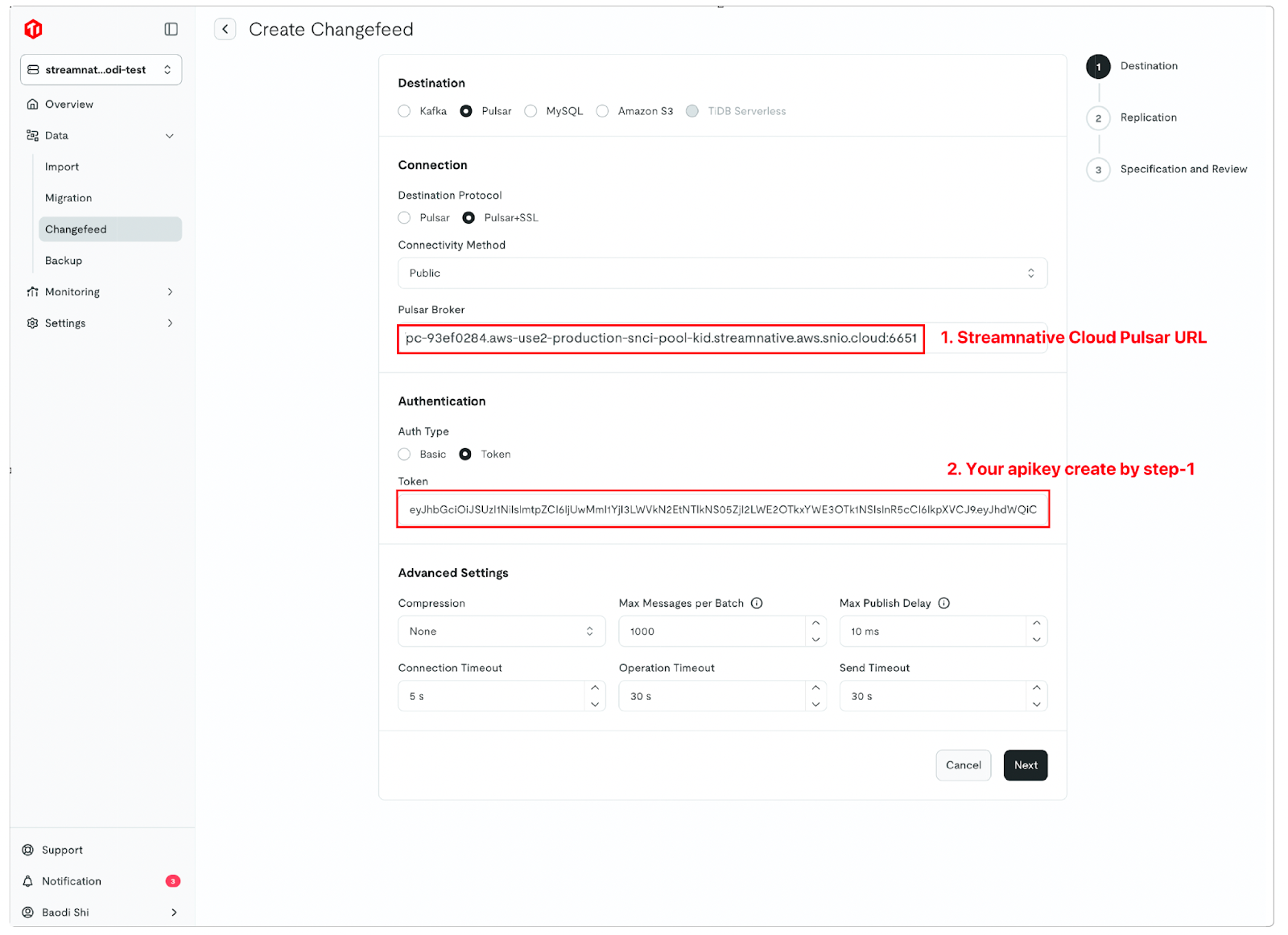Select Kafka as the destination

click(405, 111)
